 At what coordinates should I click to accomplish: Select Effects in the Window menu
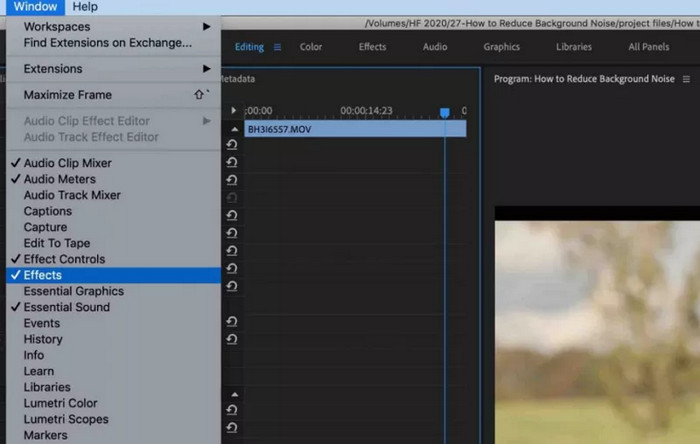pos(43,275)
